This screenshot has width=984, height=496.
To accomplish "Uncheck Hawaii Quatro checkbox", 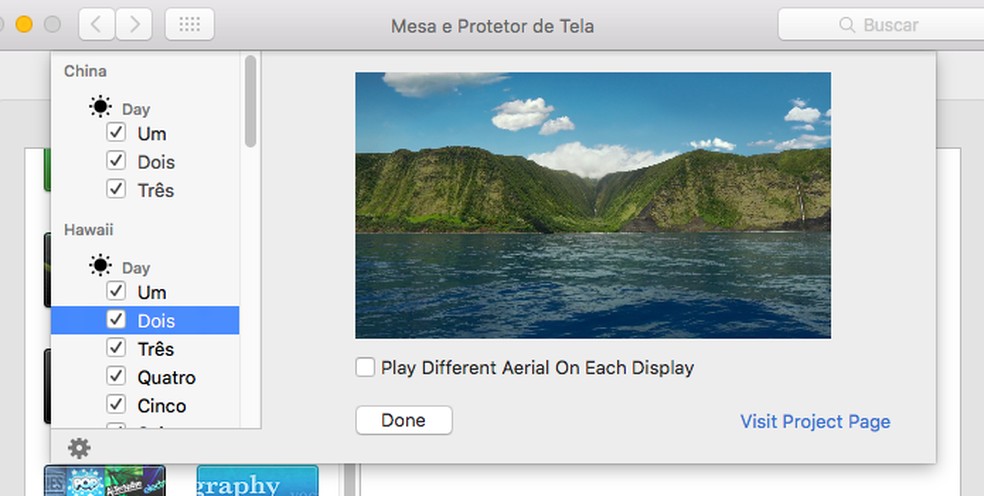I will point(116,376).
